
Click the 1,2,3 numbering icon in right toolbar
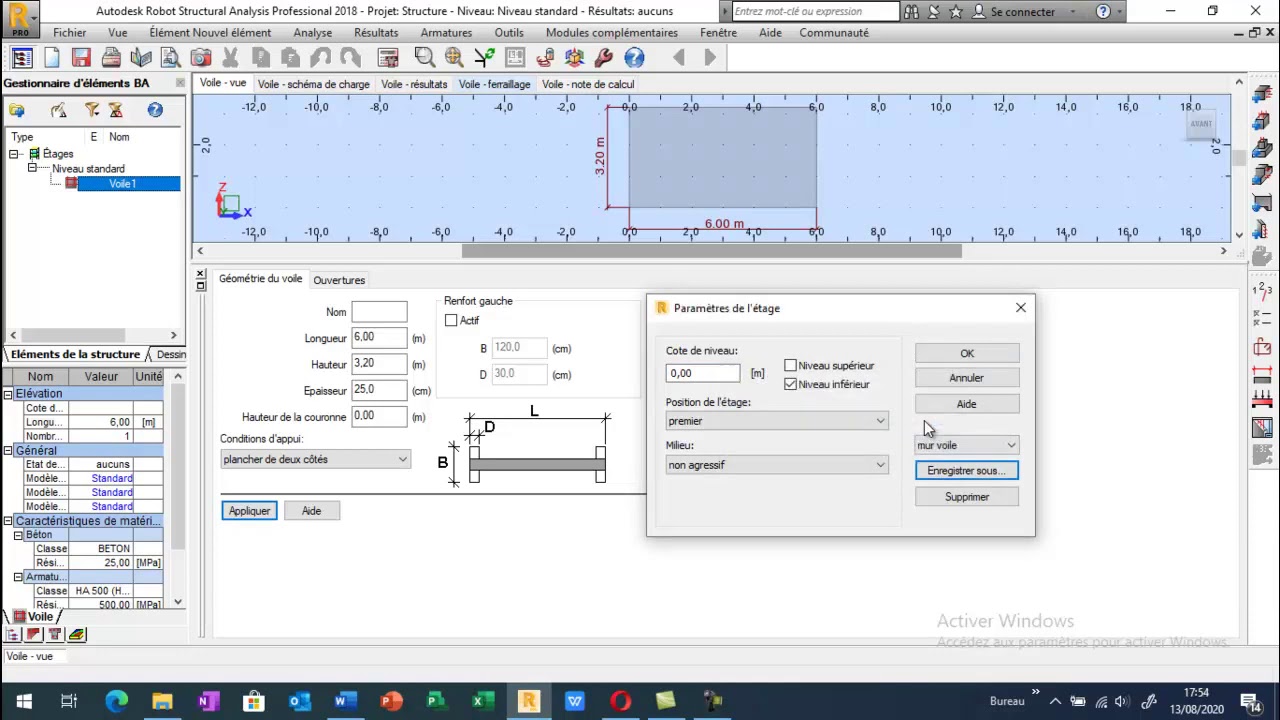click(x=1262, y=292)
